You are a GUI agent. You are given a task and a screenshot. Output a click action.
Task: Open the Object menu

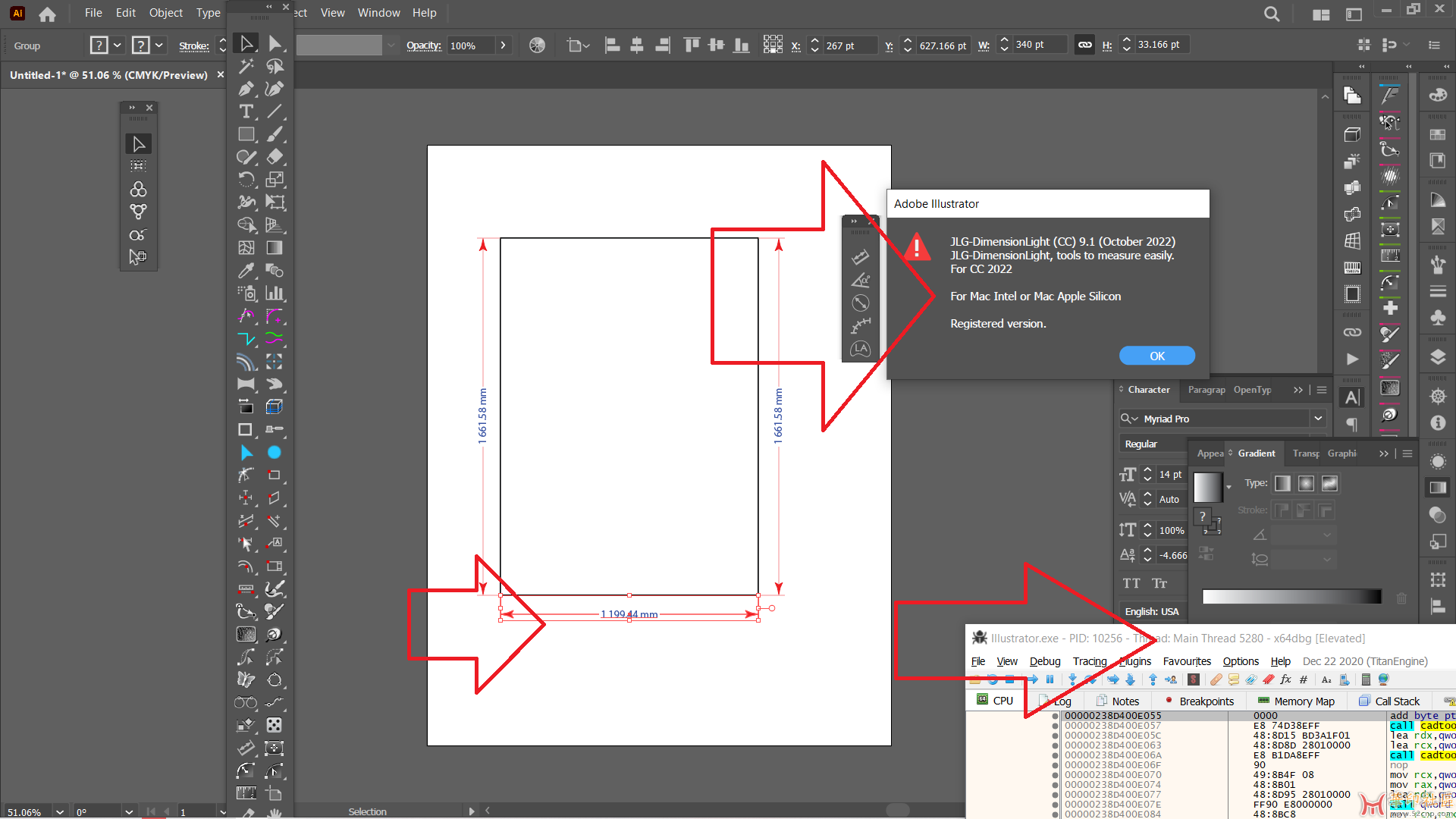tap(166, 13)
